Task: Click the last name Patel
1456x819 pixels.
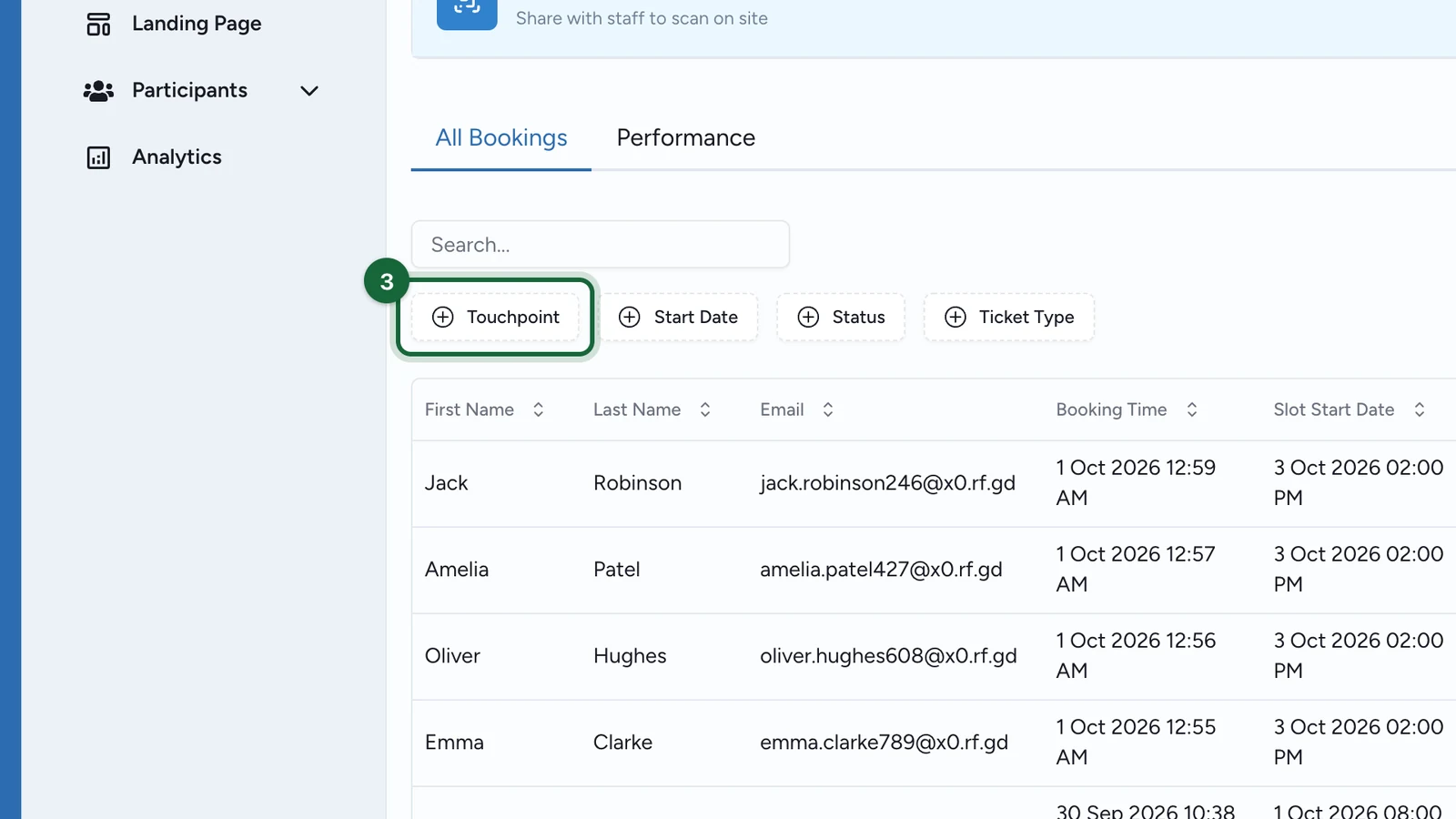Action: pos(617,570)
